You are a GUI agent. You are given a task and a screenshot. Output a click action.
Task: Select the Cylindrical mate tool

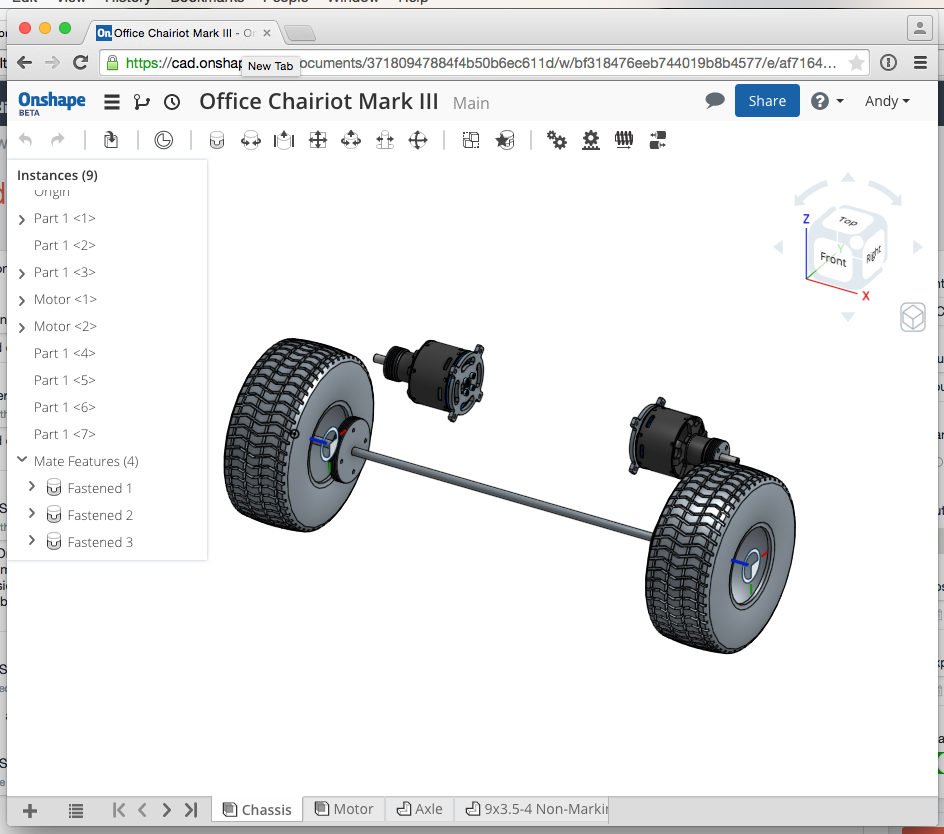351,140
